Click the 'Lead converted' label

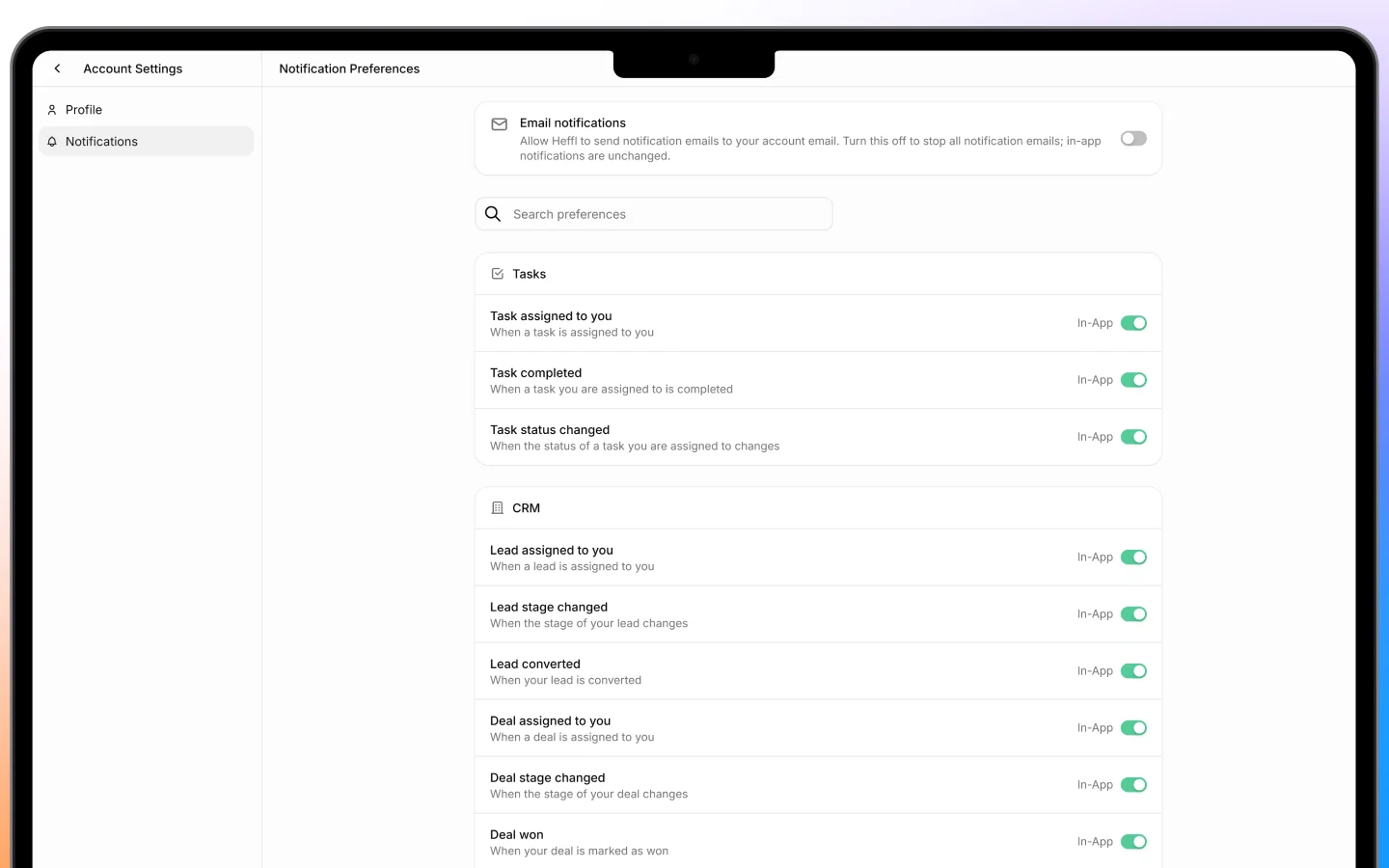(535, 665)
